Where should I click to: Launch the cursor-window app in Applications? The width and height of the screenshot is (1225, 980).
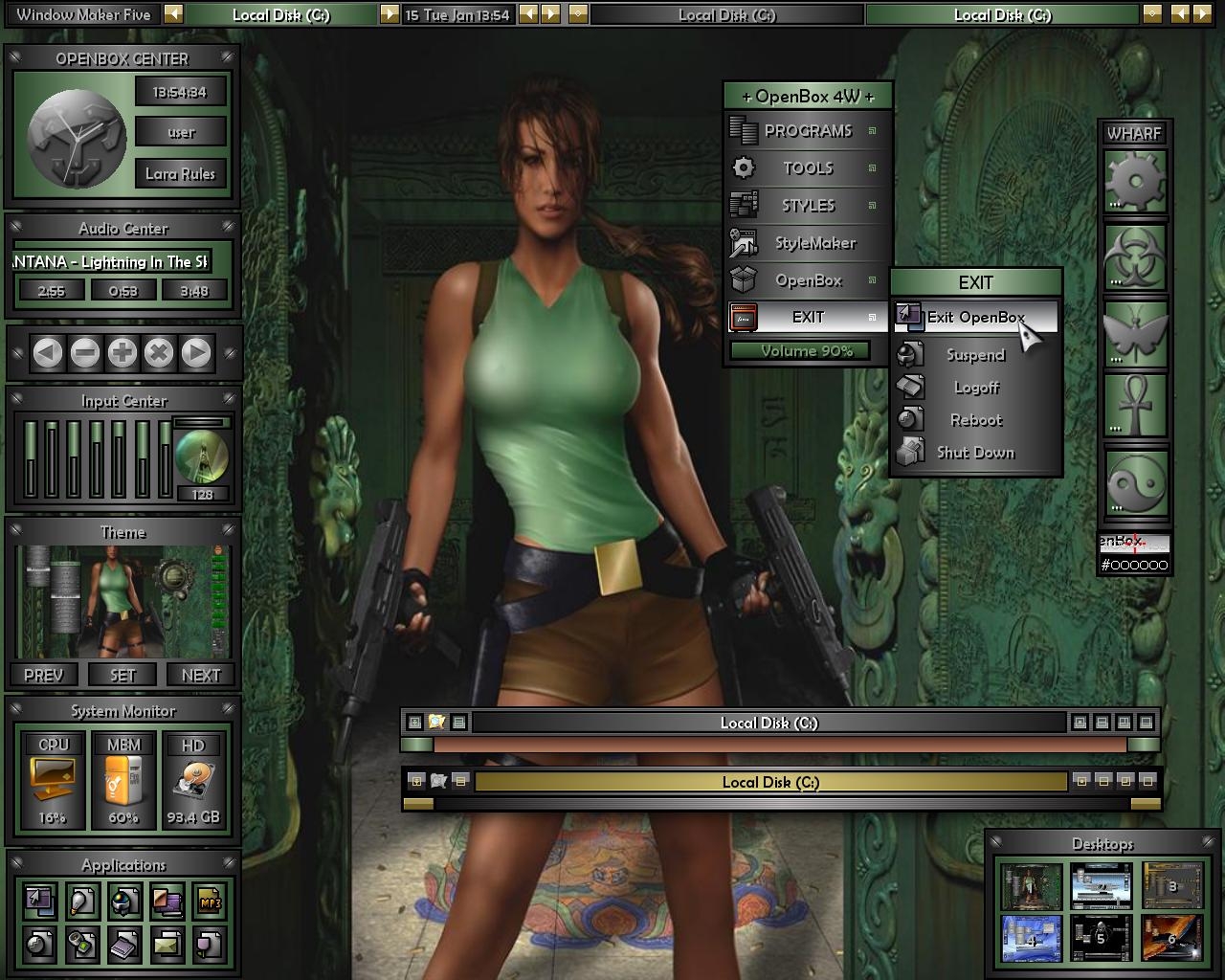pyautogui.click(x=39, y=901)
